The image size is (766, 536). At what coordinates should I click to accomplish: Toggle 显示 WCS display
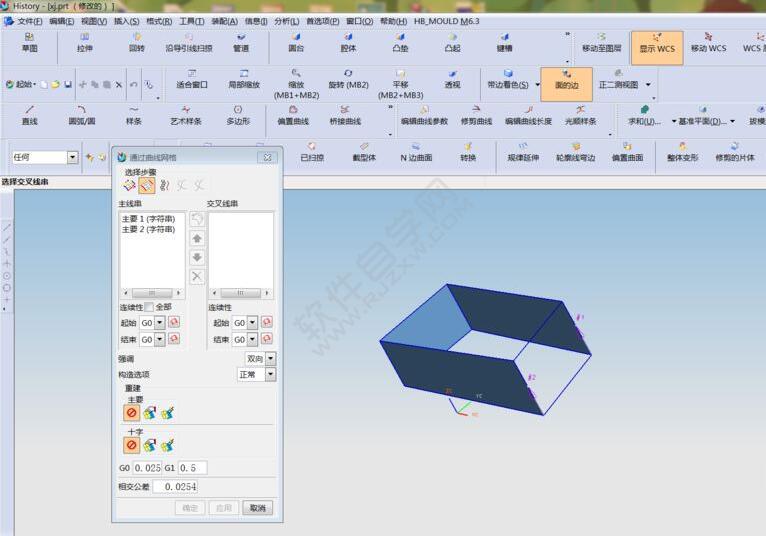657,48
